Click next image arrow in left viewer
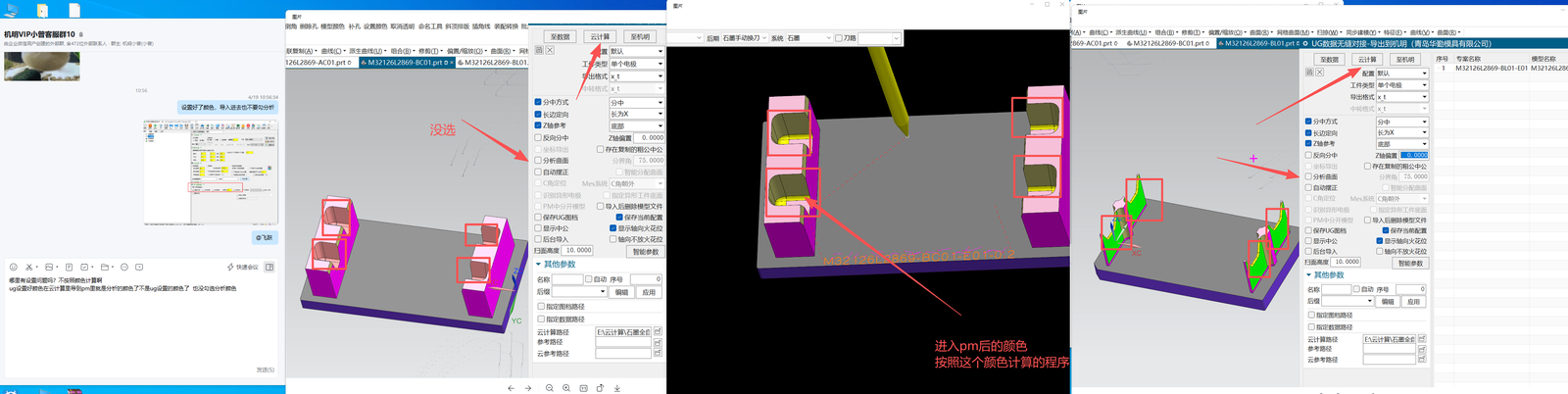This screenshot has height=394, width=1568. coord(528,388)
